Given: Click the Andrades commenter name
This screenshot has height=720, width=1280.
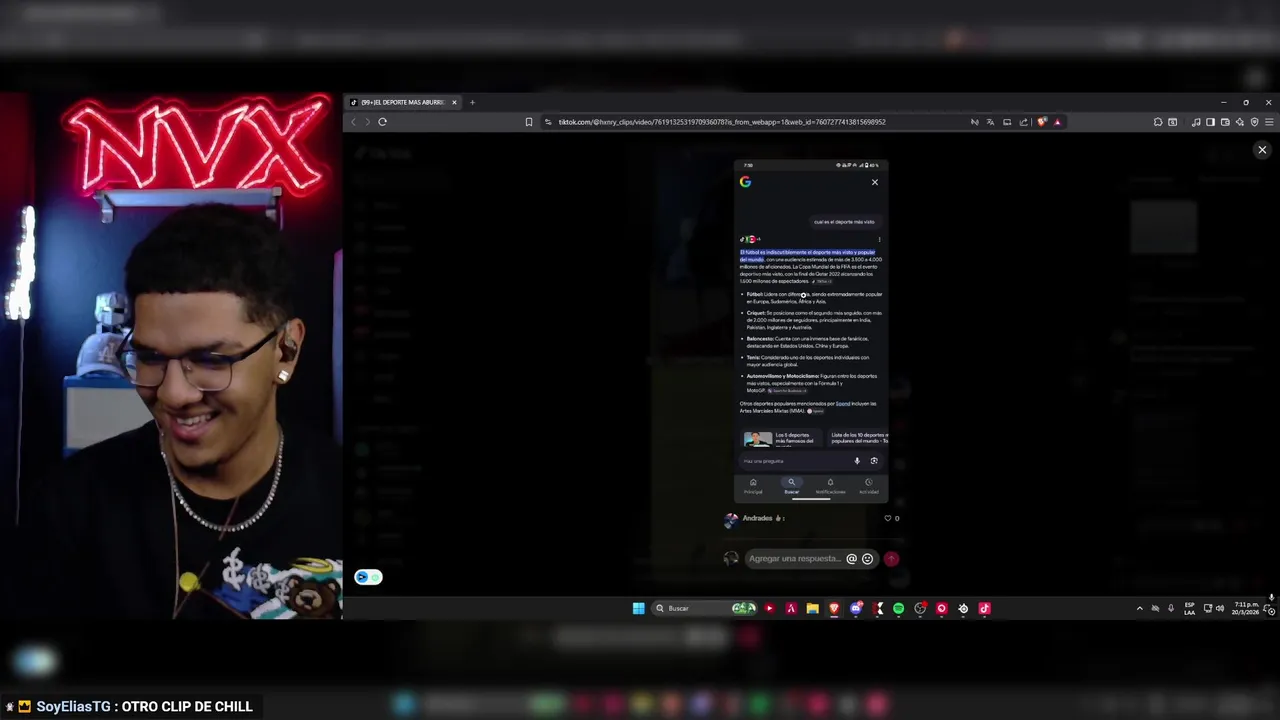Looking at the screenshot, I should point(757,518).
